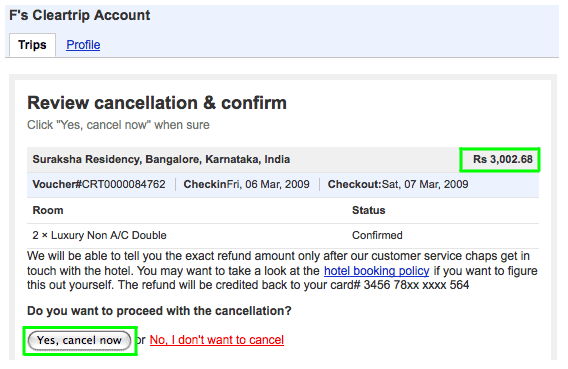
Task: Click the Confirmed status text
Action: click(x=377, y=235)
